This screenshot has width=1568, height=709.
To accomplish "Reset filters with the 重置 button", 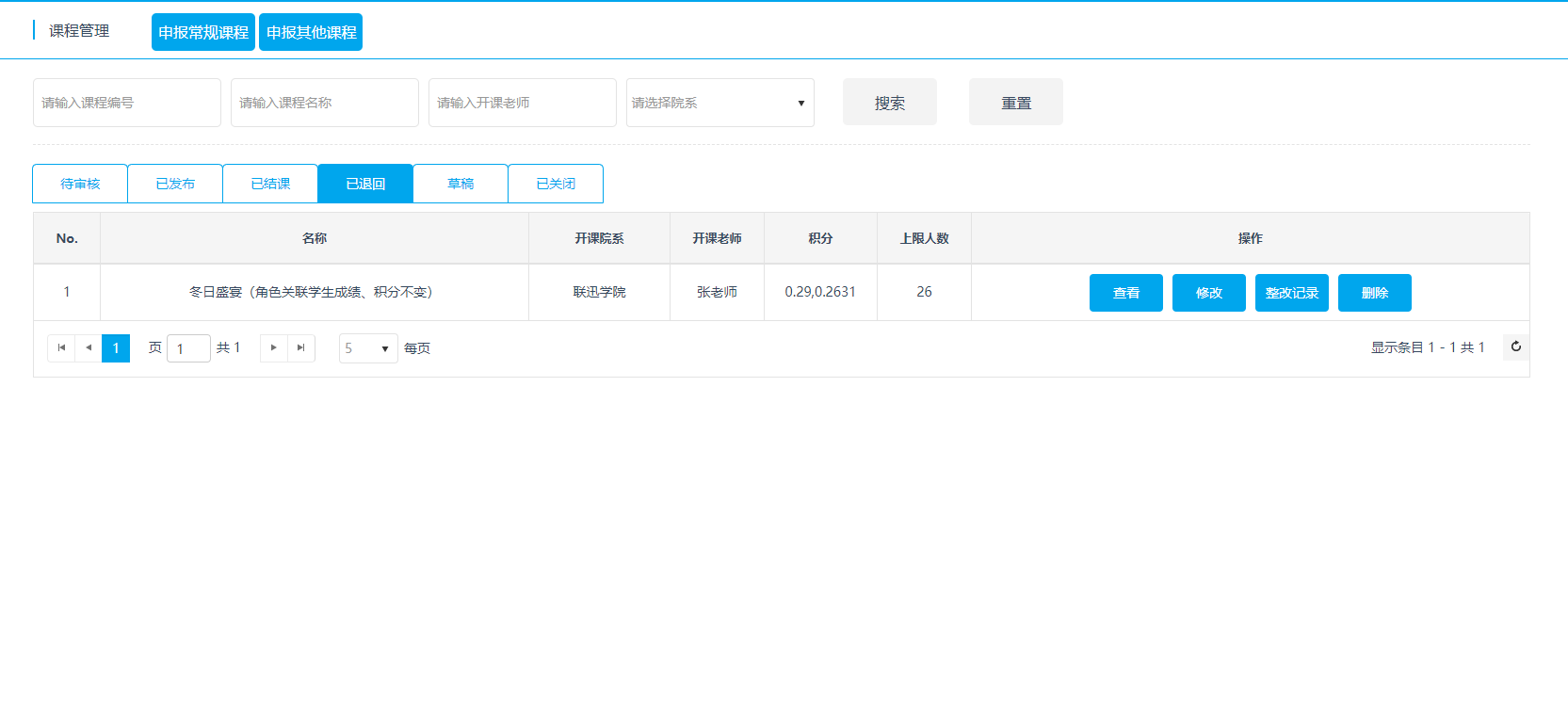I will pyautogui.click(x=1015, y=103).
